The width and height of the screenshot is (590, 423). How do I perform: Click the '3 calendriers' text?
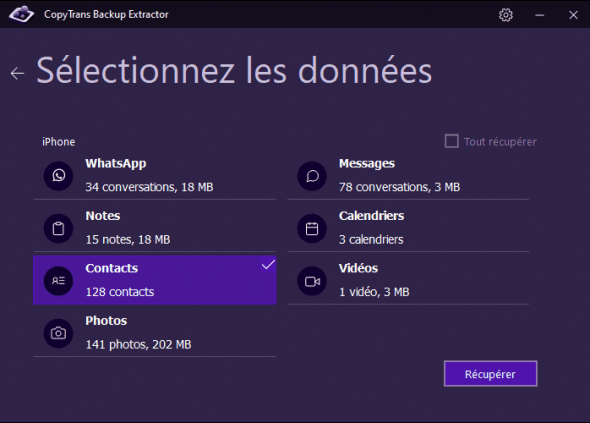(371, 240)
